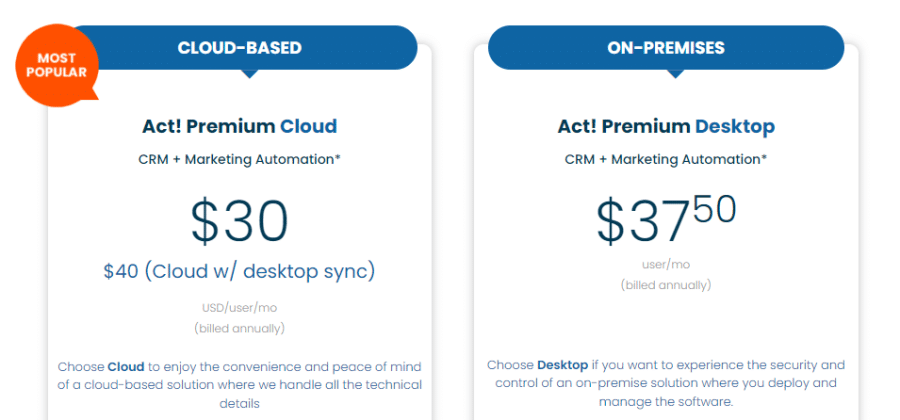Click pointer arrow below Cloud-Based header
This screenshot has width=900, height=420.
click(249, 73)
